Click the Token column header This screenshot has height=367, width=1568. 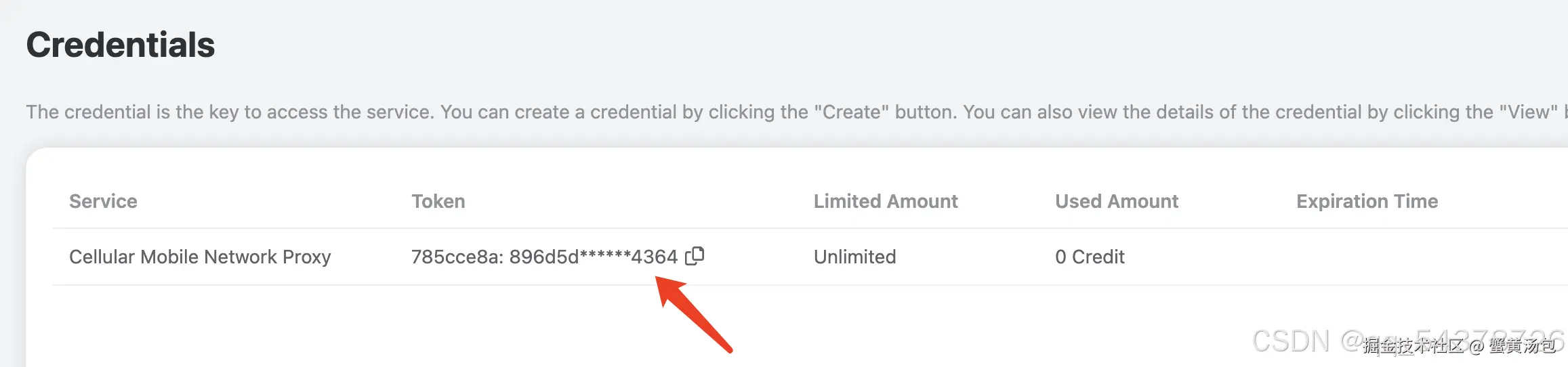438,201
